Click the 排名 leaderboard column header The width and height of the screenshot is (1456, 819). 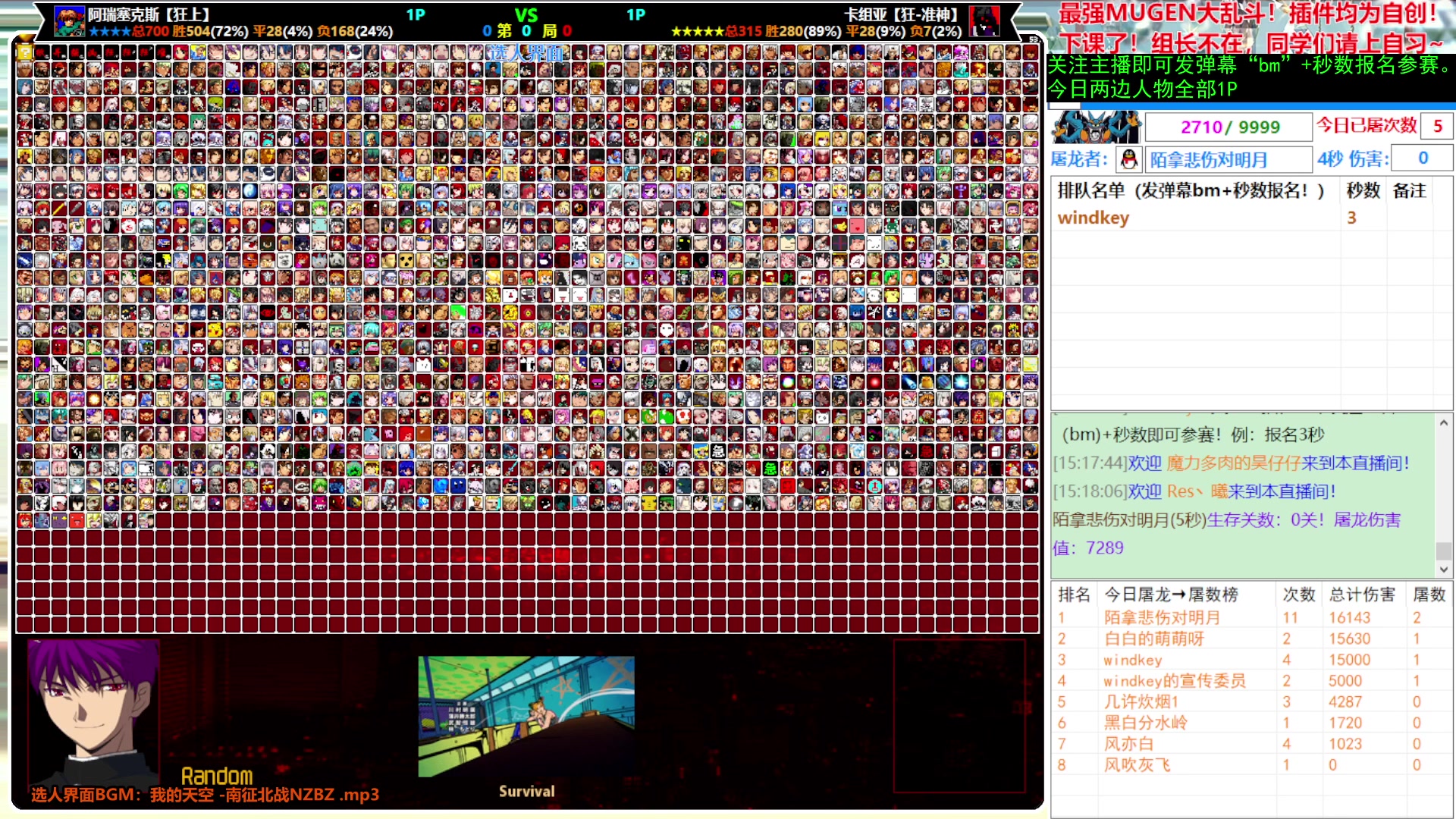1074,595
